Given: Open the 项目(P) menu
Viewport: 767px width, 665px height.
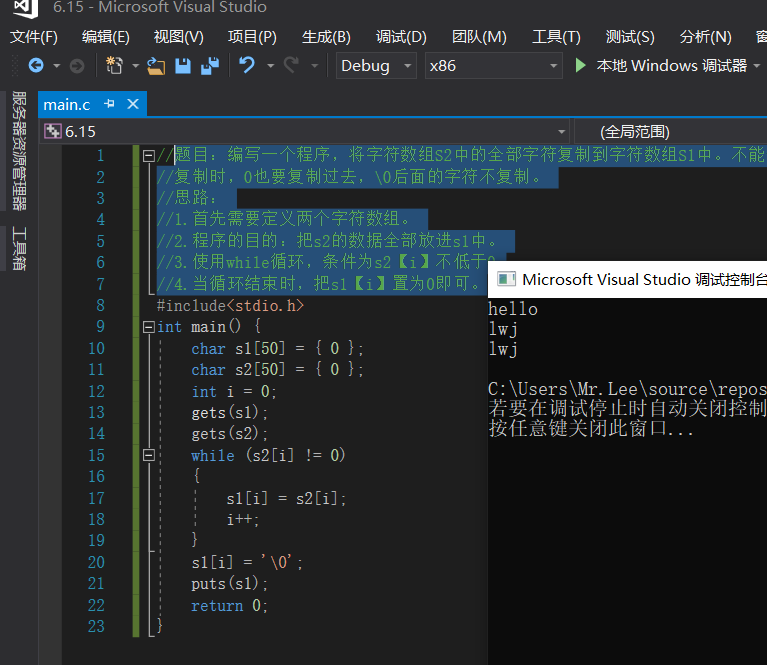Looking at the screenshot, I should click(x=252, y=37).
